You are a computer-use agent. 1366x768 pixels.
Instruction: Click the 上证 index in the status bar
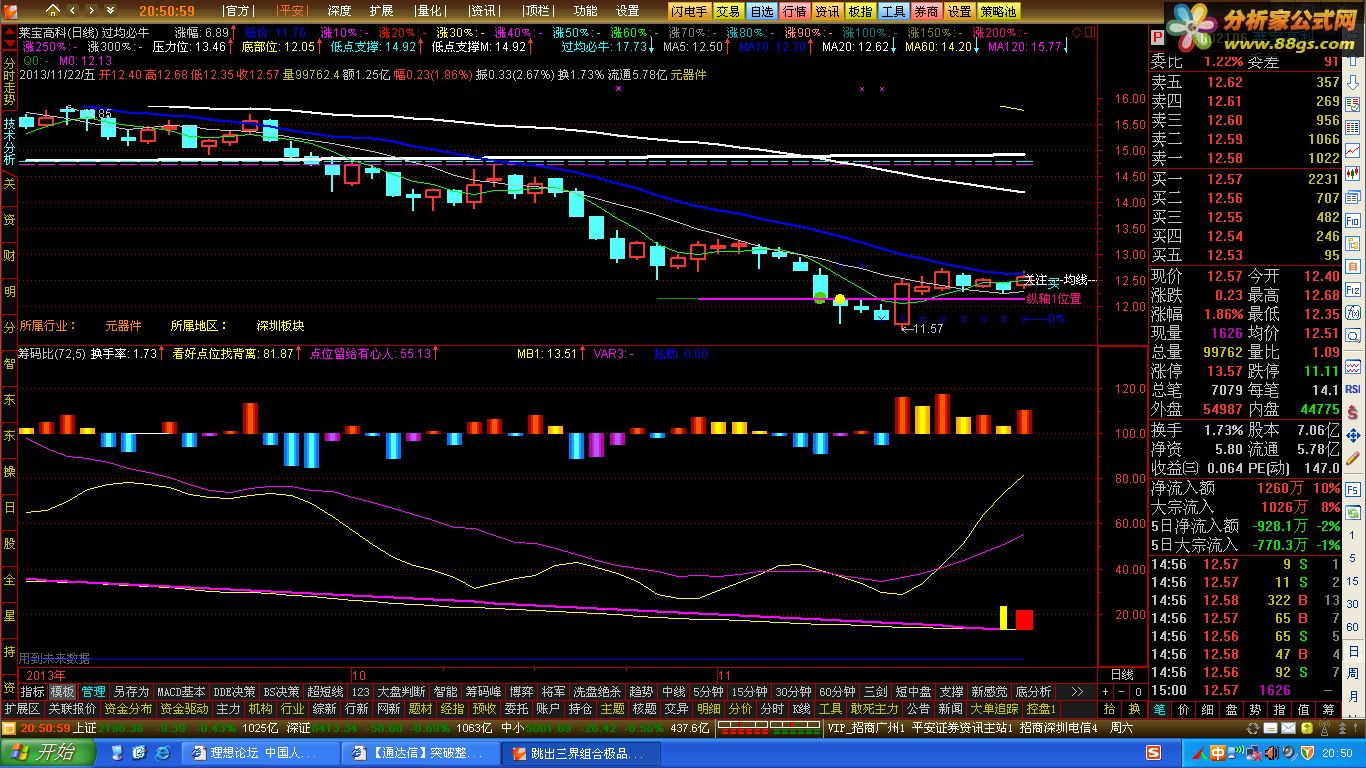[x=86, y=727]
